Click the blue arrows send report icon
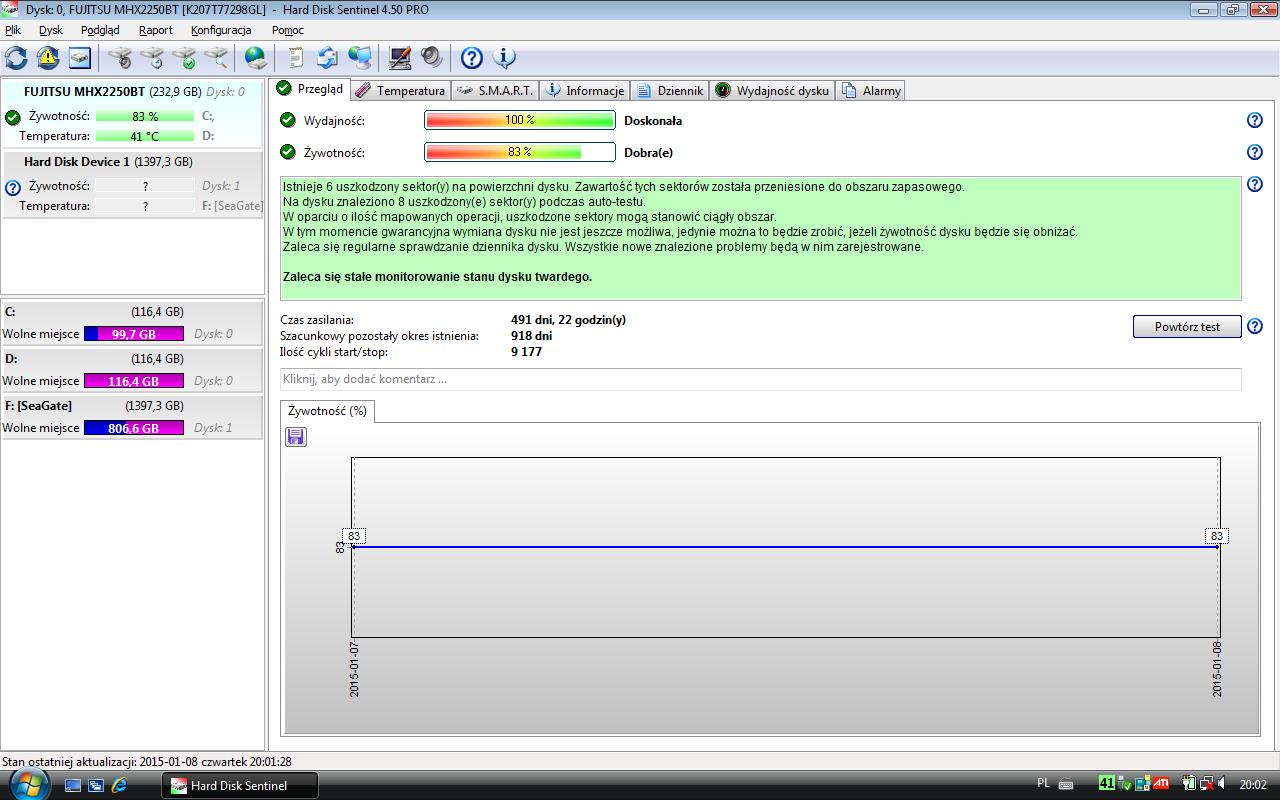1280x800 pixels. pos(327,58)
